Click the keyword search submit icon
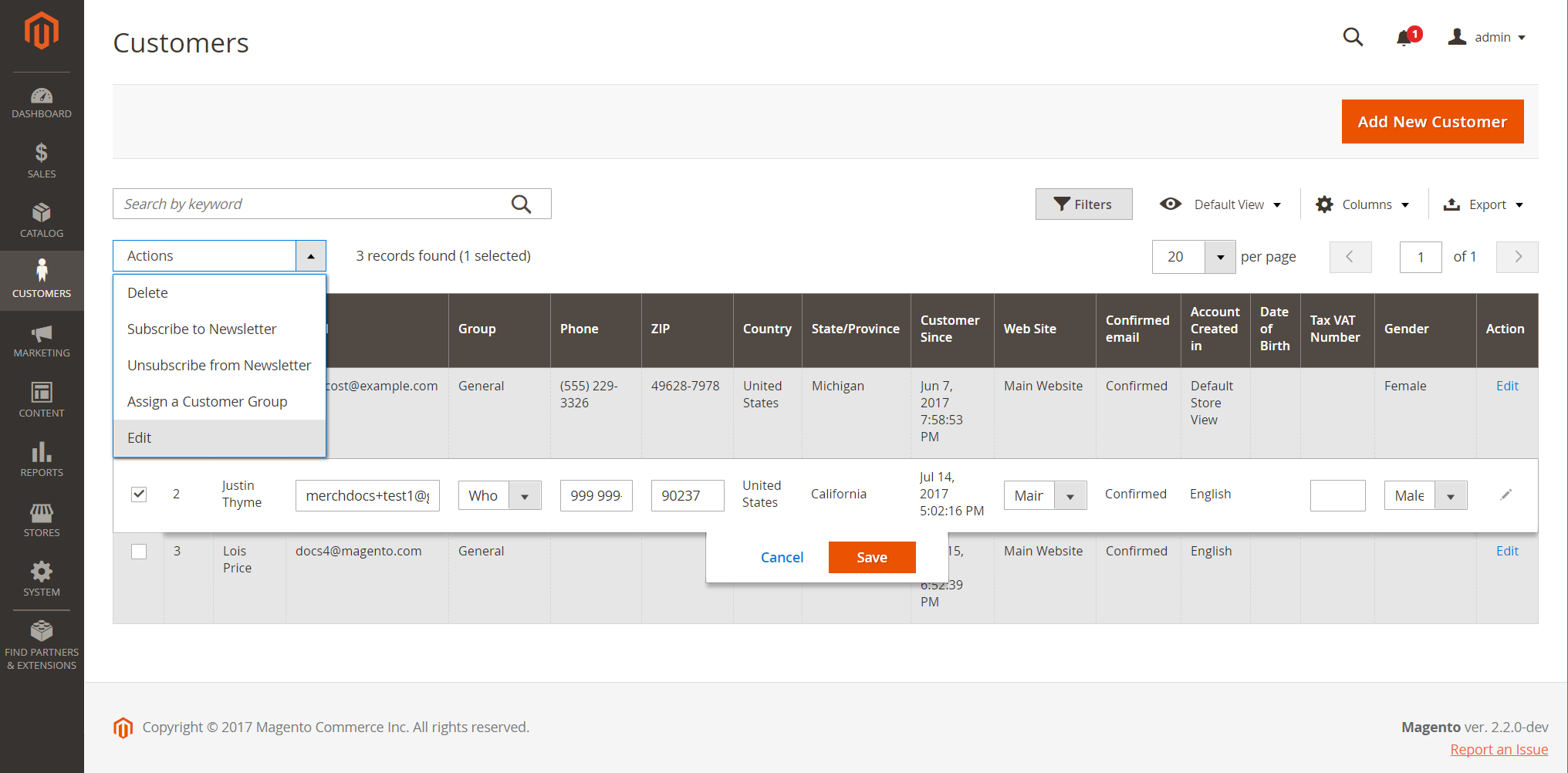 pyautogui.click(x=522, y=204)
